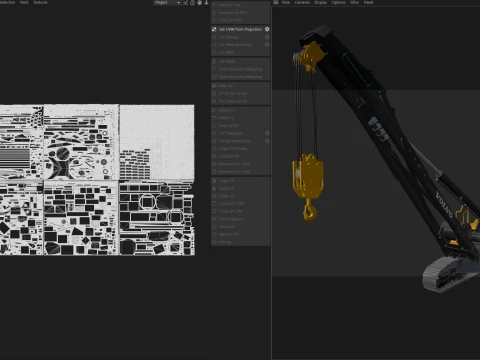Screen dimensions: 480x360
Task: Open UV Retriangulate options gear
Action: (x=267, y=141)
